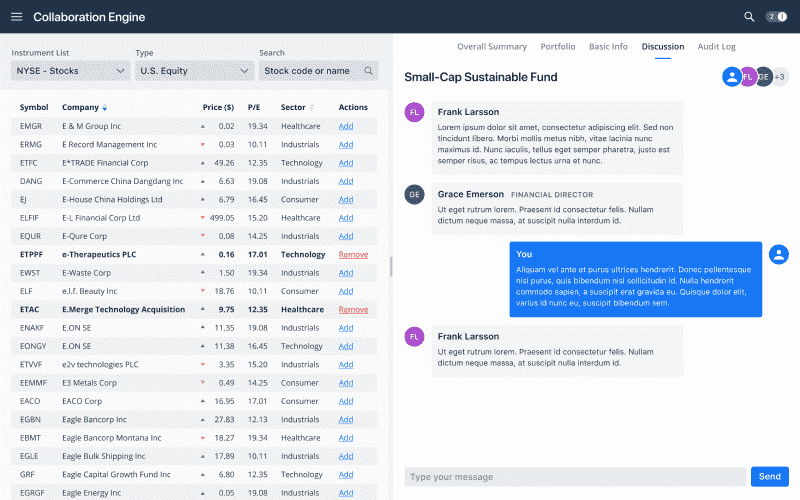Click the search icon in header
Screen dimensions: 800x500
pyautogui.click(x=749, y=17)
